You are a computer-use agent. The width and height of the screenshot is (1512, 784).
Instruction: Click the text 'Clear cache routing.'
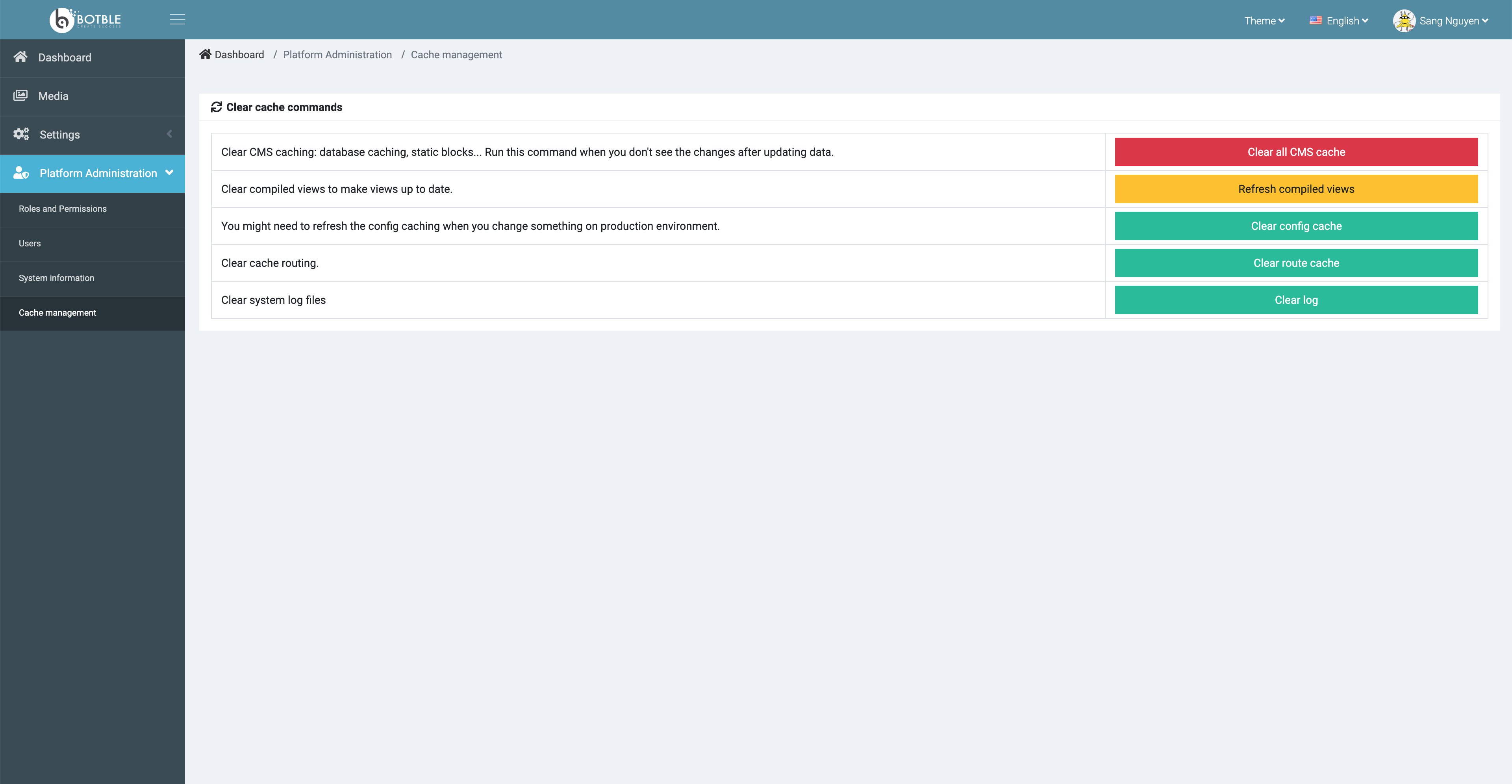(x=270, y=263)
